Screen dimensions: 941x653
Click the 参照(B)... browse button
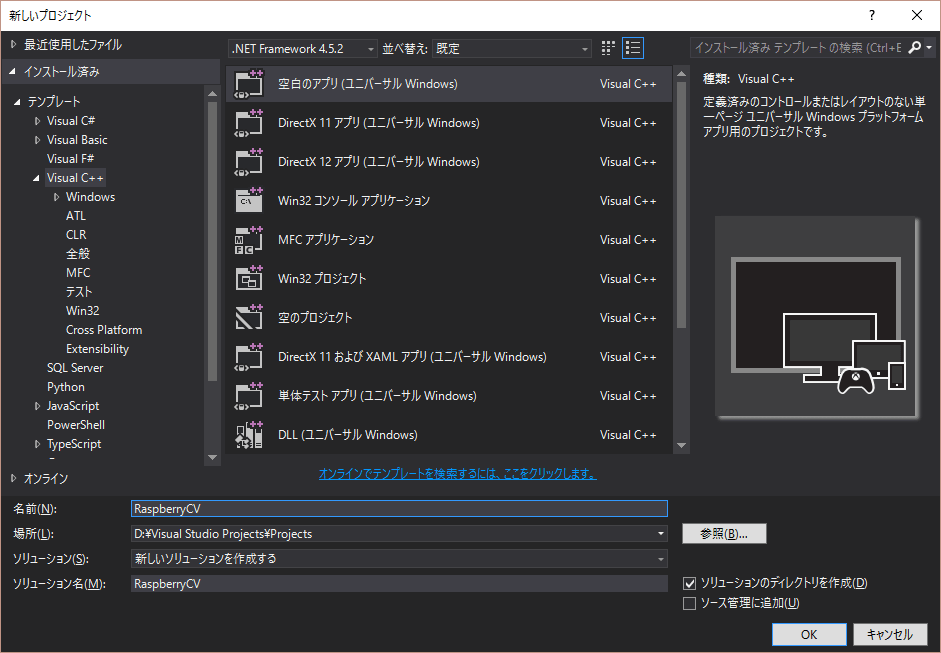coord(724,534)
